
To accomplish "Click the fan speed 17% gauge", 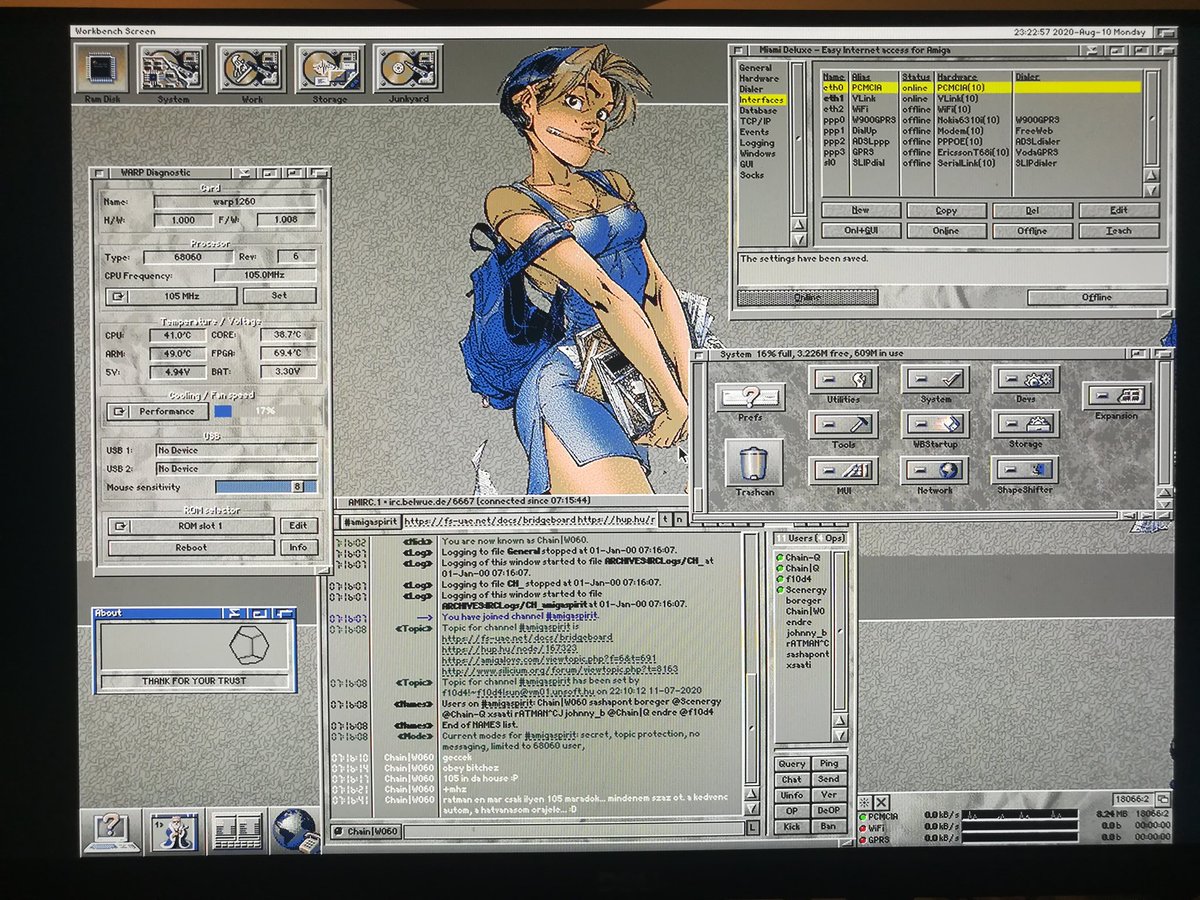I will click(x=265, y=411).
